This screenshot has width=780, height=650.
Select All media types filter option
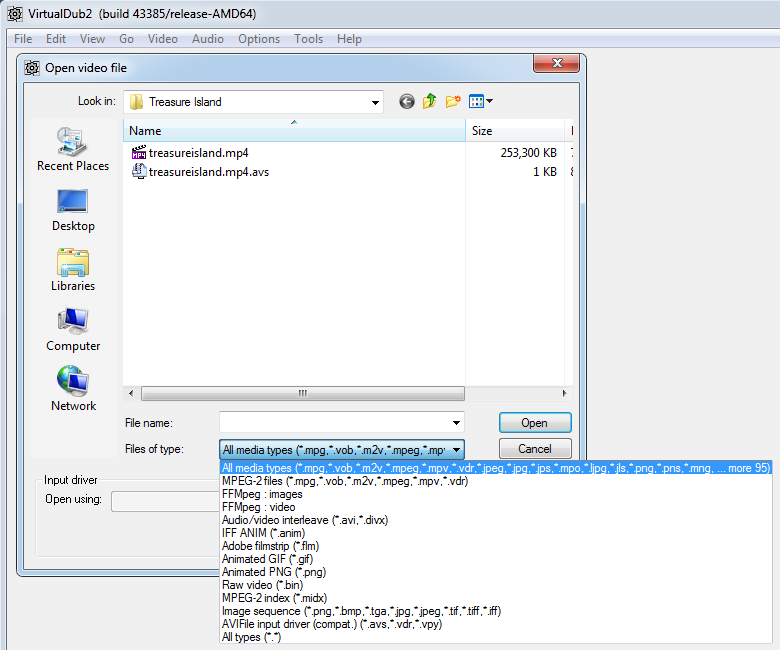(x=496, y=468)
